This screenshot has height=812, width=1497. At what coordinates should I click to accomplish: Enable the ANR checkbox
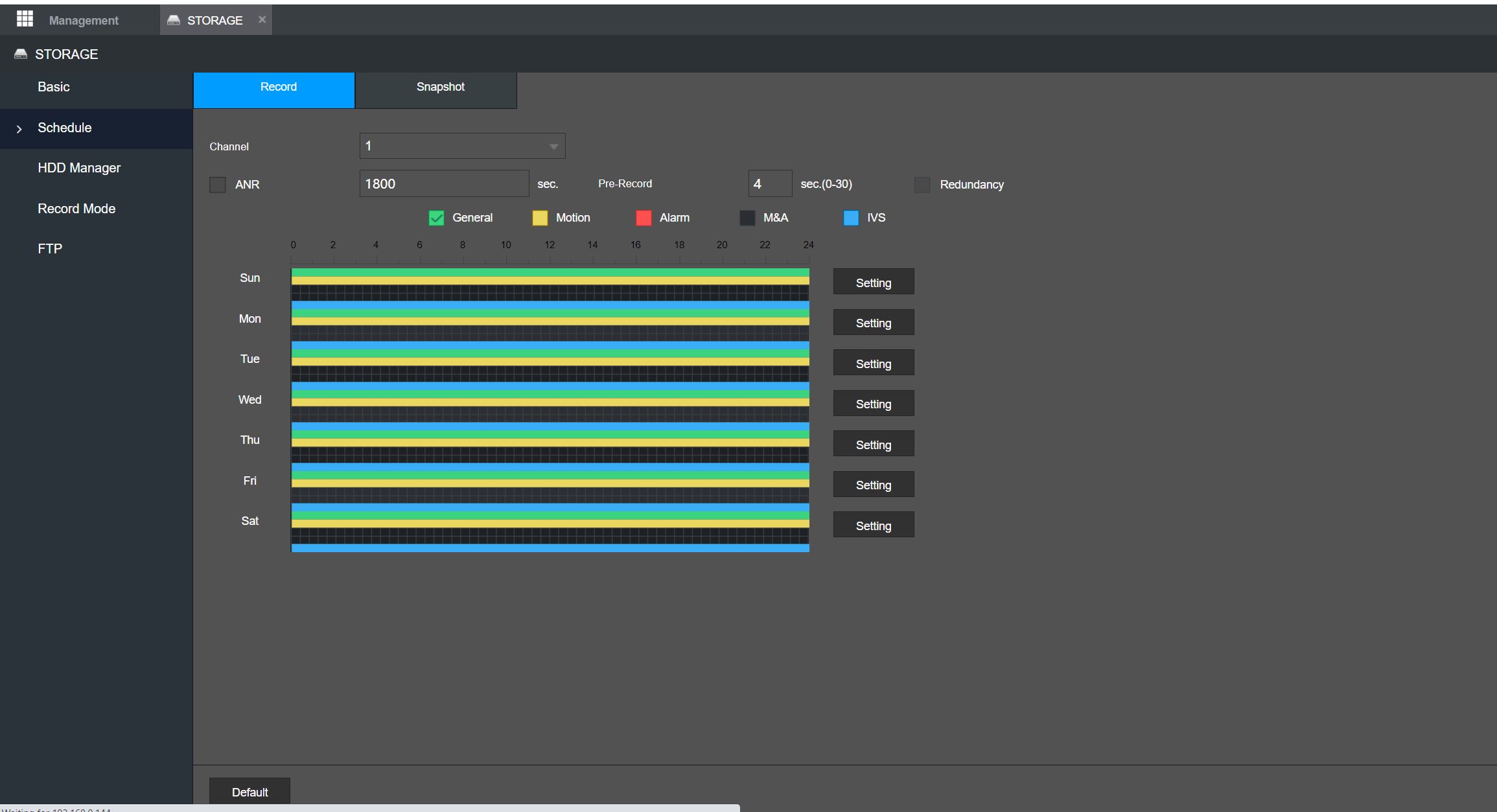click(x=218, y=185)
